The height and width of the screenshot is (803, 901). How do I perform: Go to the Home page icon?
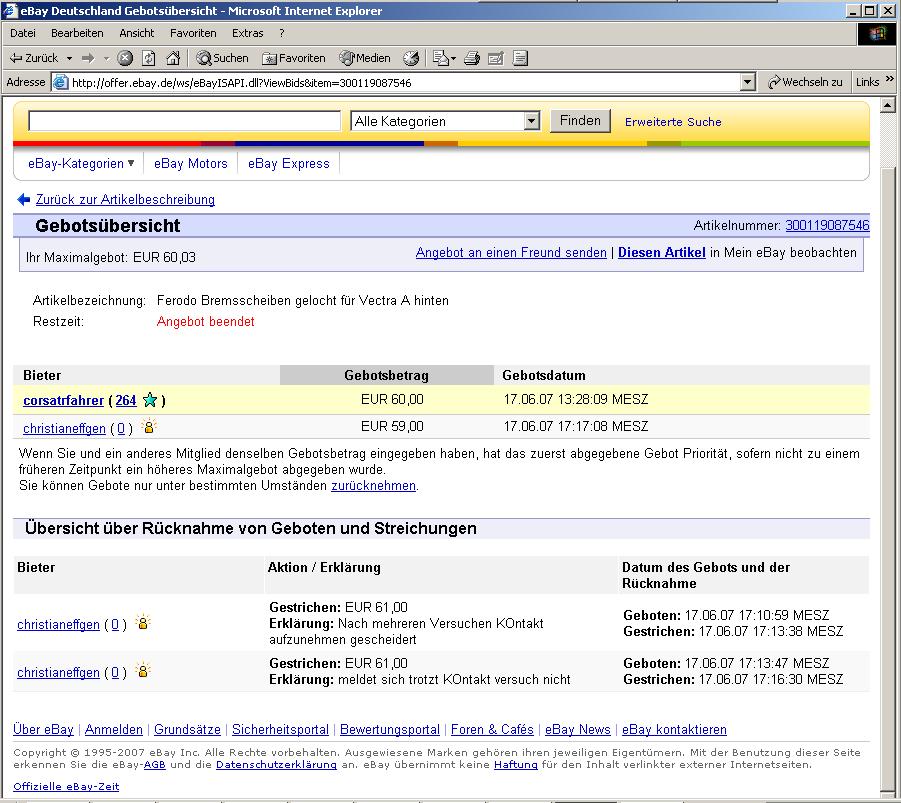(173, 58)
